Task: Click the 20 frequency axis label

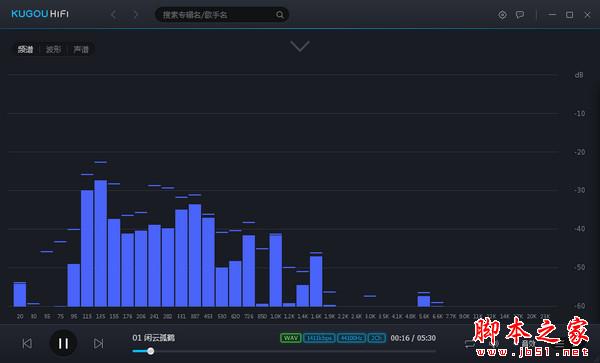Action: pyautogui.click(x=20, y=316)
